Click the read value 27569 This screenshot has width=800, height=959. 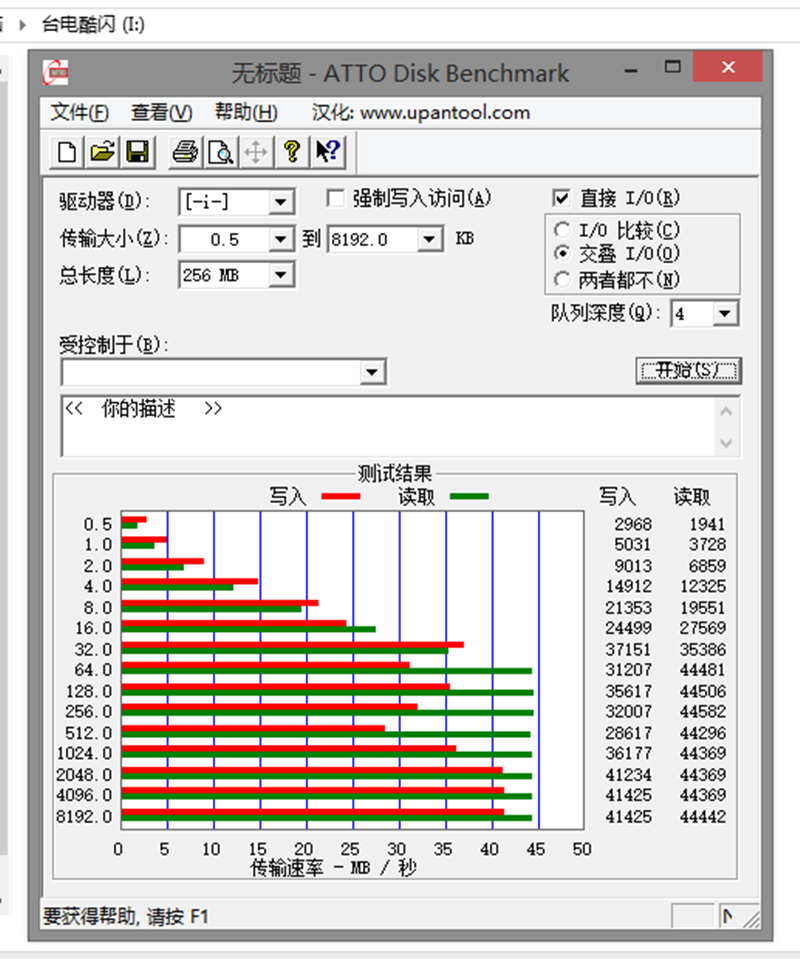click(703, 628)
